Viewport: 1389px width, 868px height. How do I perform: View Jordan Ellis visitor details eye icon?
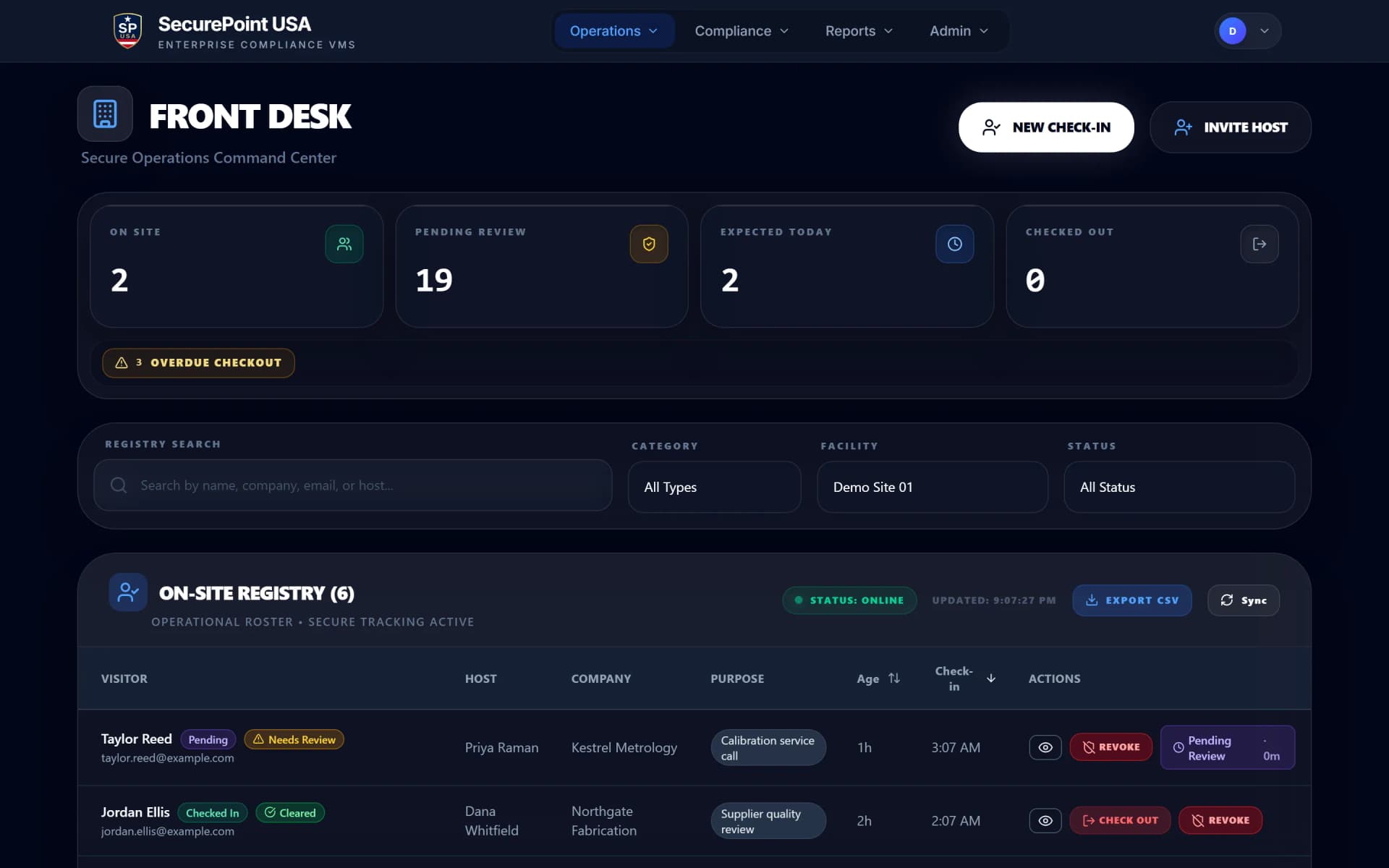(1045, 820)
